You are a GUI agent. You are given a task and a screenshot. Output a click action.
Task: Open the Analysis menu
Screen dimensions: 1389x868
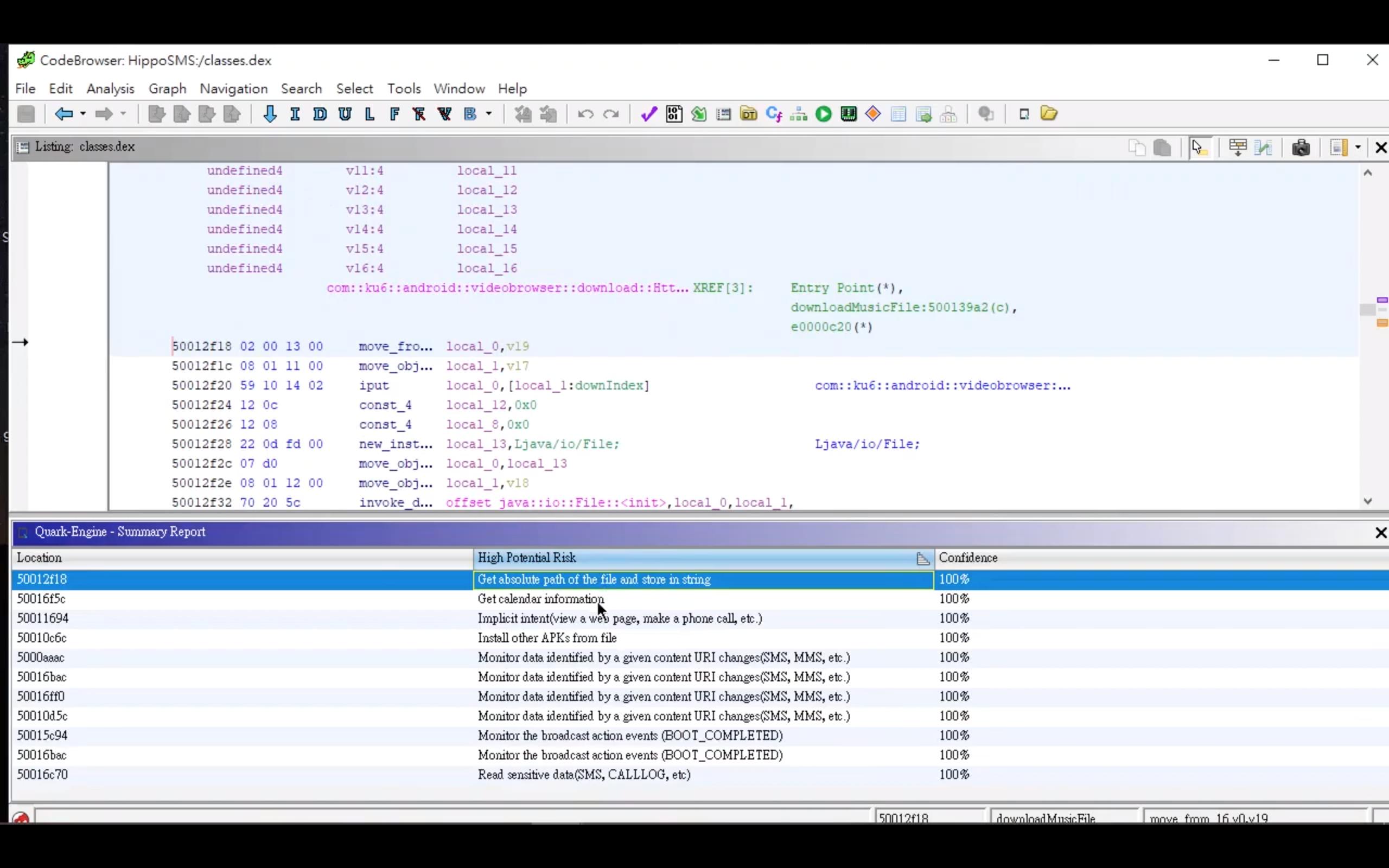(x=110, y=88)
